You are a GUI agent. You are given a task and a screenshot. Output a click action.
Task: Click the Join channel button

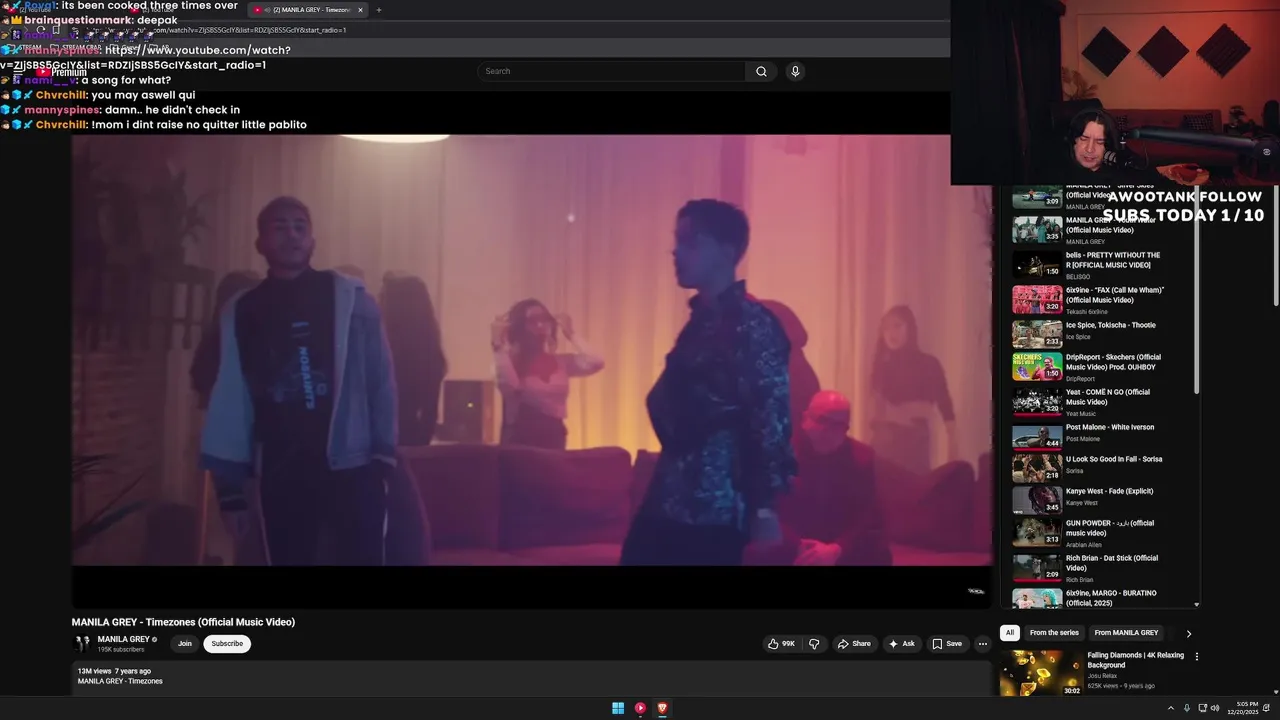coord(185,644)
